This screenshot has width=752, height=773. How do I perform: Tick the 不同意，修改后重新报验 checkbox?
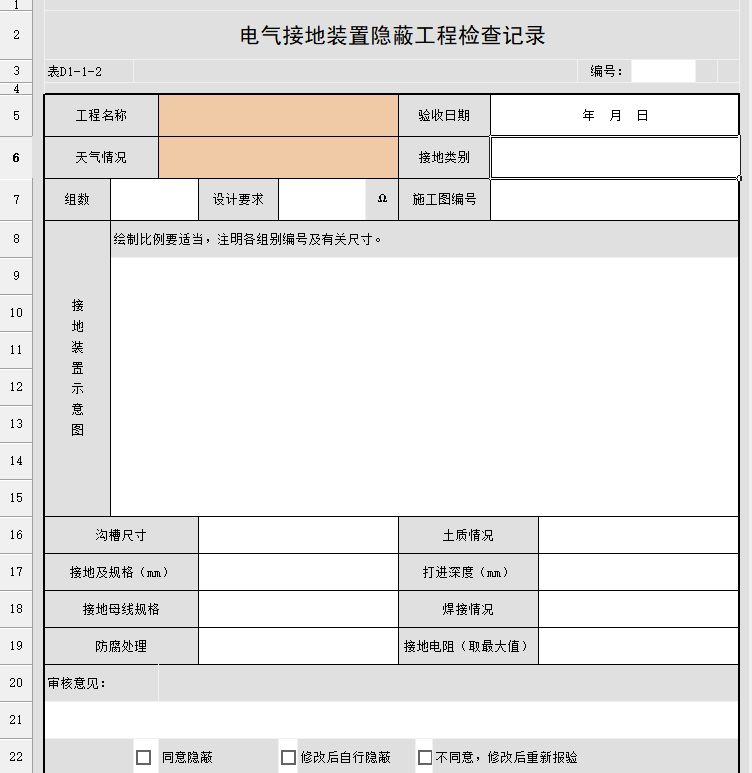tap(425, 757)
